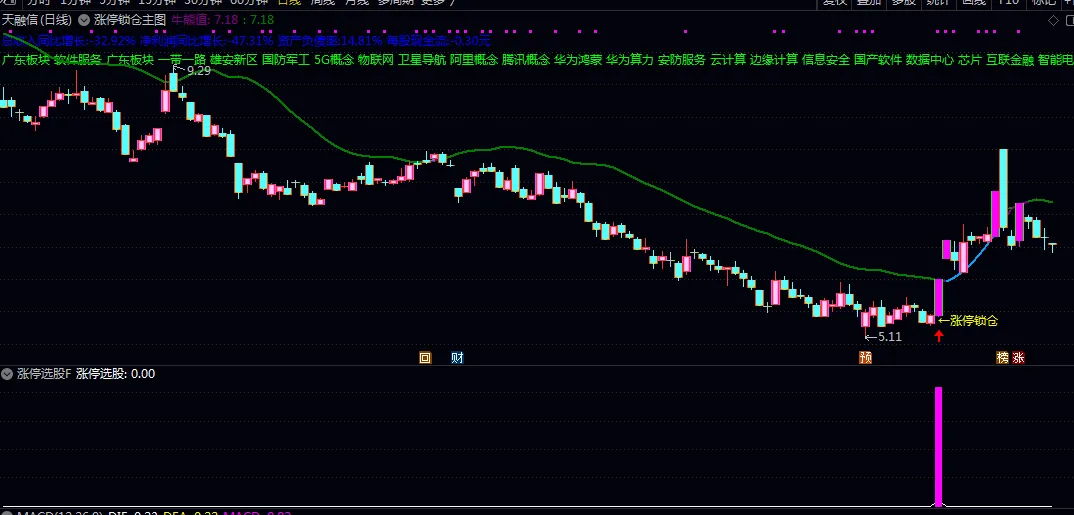Click the 5.11 low price label

889,336
